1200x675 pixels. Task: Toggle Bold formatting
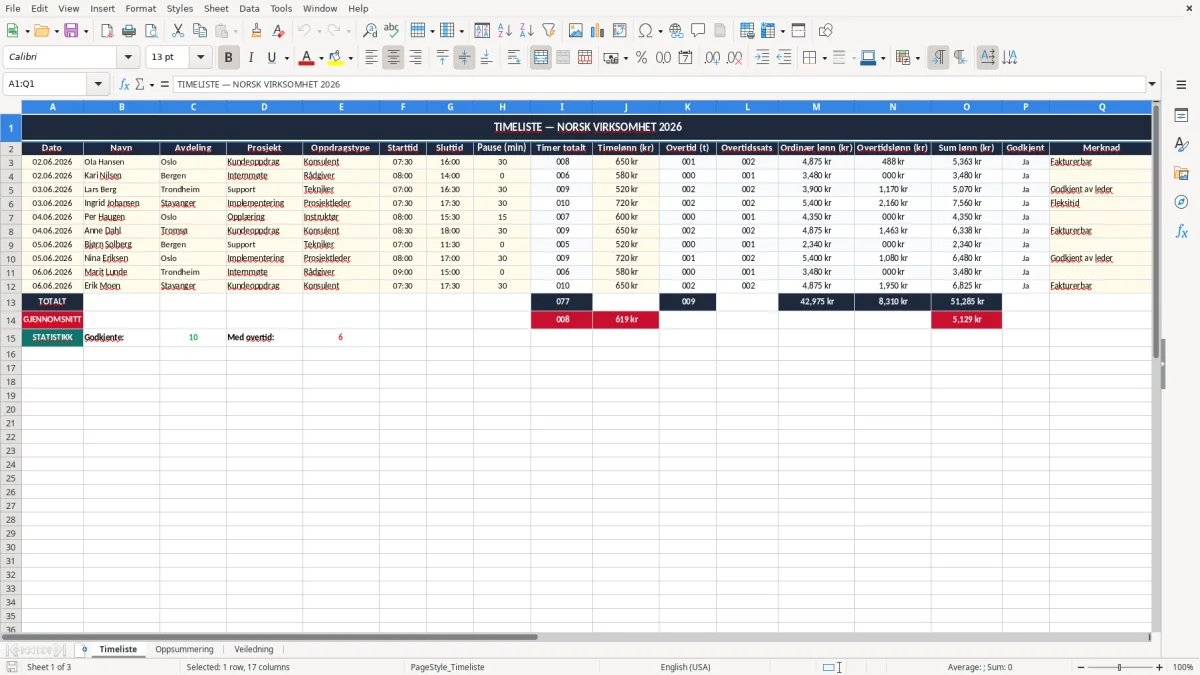point(229,58)
